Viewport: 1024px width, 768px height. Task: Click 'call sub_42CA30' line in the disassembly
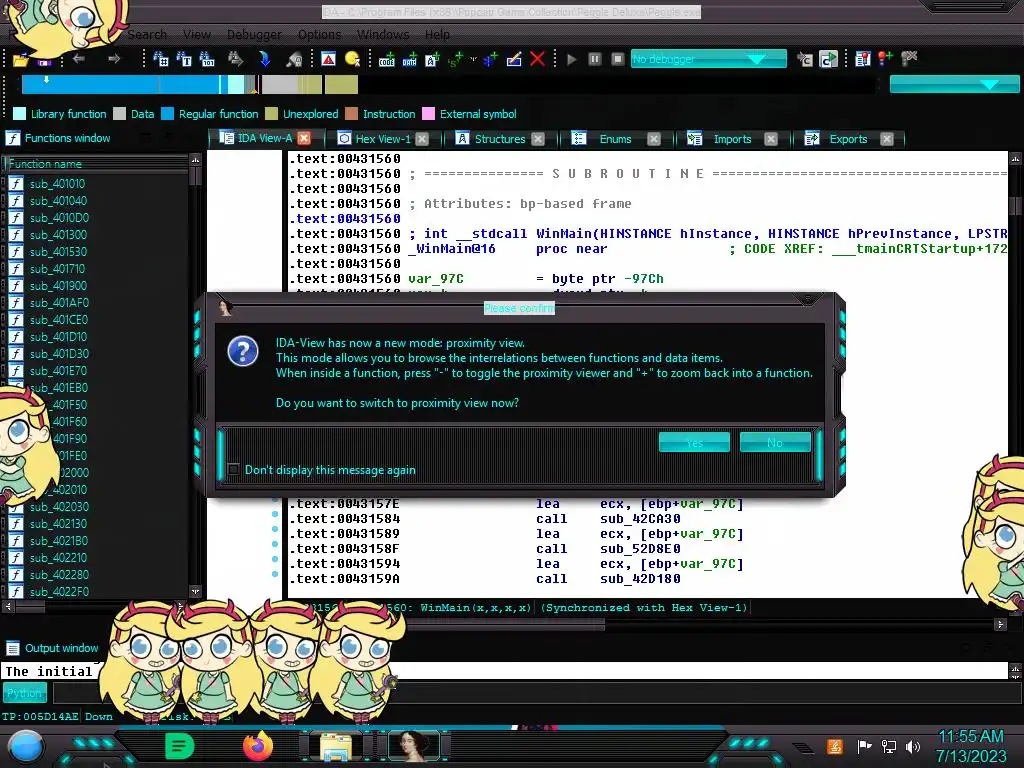pos(607,519)
